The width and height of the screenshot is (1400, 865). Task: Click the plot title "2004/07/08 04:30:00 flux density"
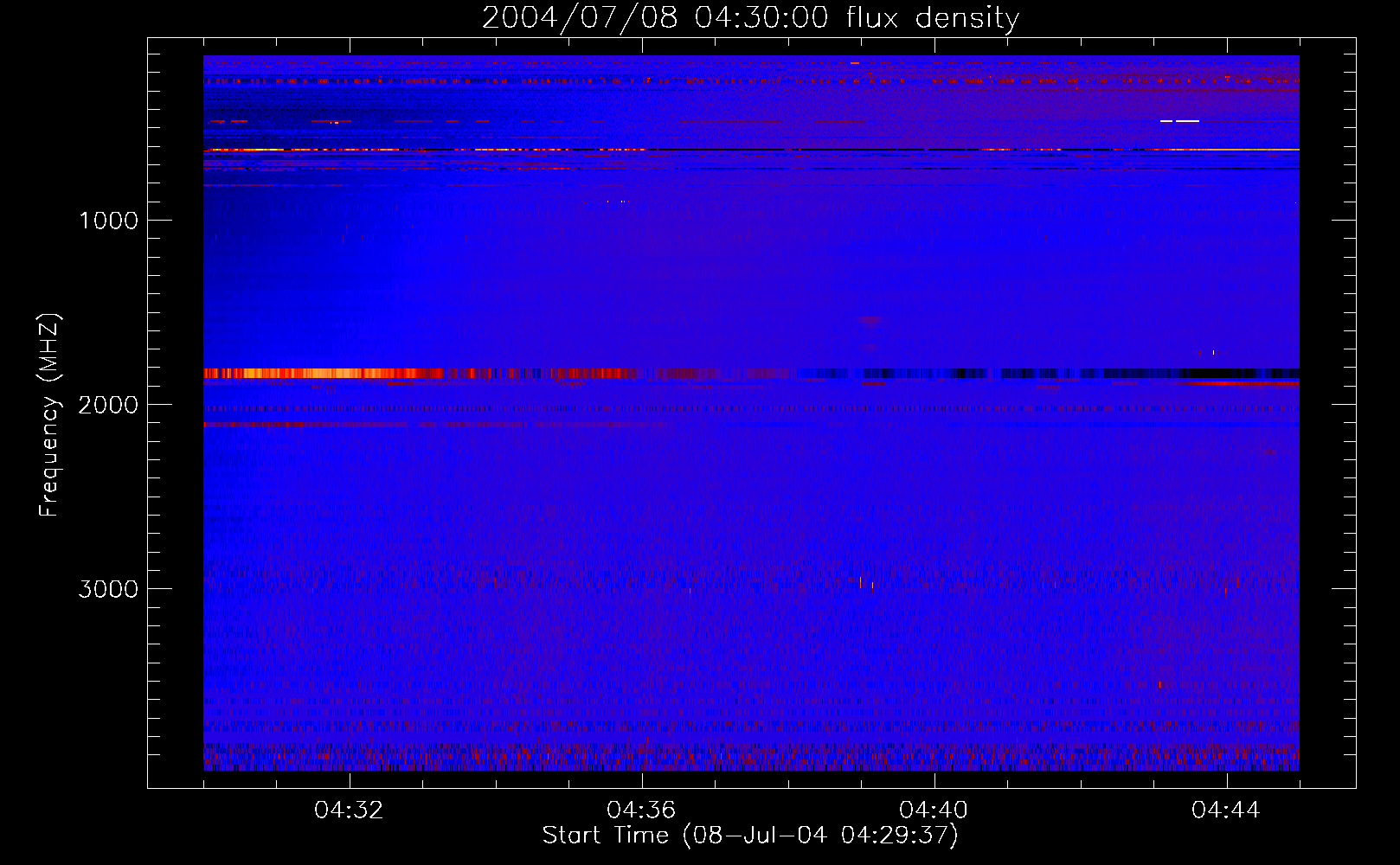pyautogui.click(x=750, y=18)
